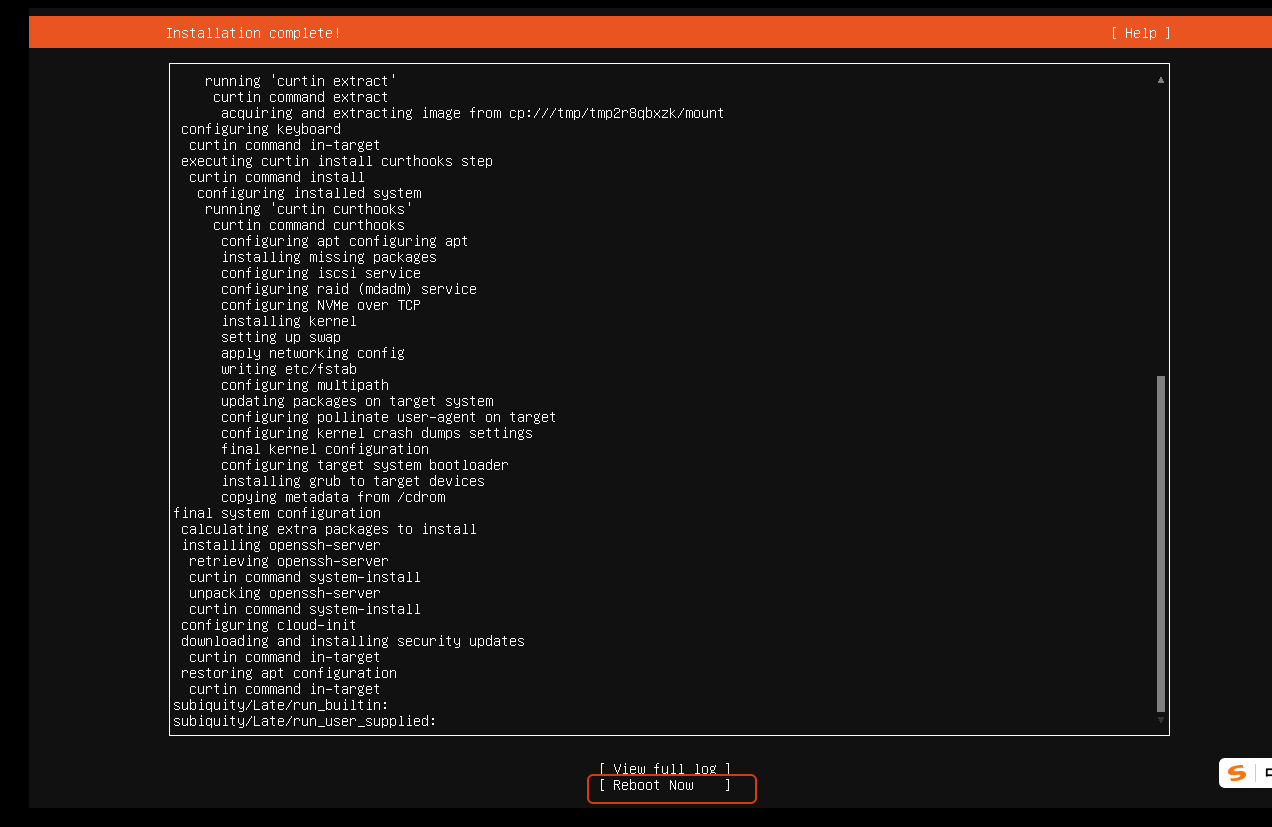Select the "acquiring and extracting image" log line
The height and width of the screenshot is (827, 1272).
[x=473, y=113]
